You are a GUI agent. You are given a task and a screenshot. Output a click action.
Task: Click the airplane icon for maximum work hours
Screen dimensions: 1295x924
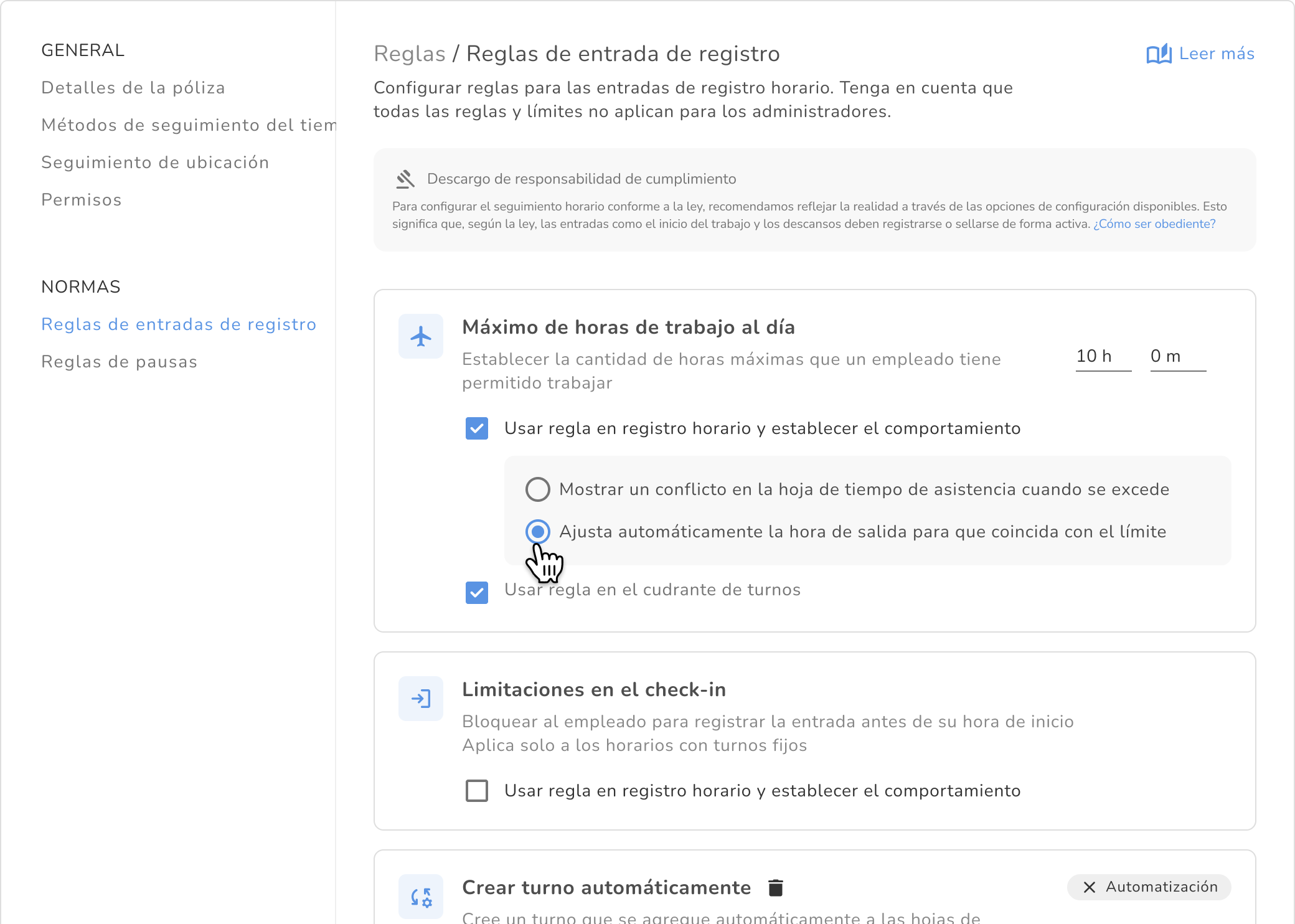(x=421, y=336)
